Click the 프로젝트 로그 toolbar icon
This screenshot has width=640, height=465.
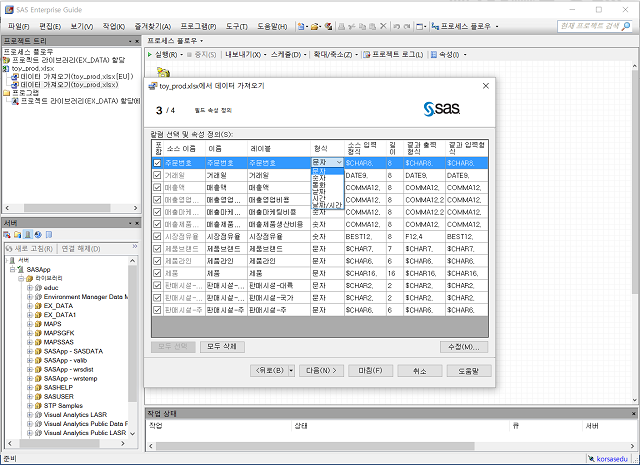pyautogui.click(x=367, y=53)
